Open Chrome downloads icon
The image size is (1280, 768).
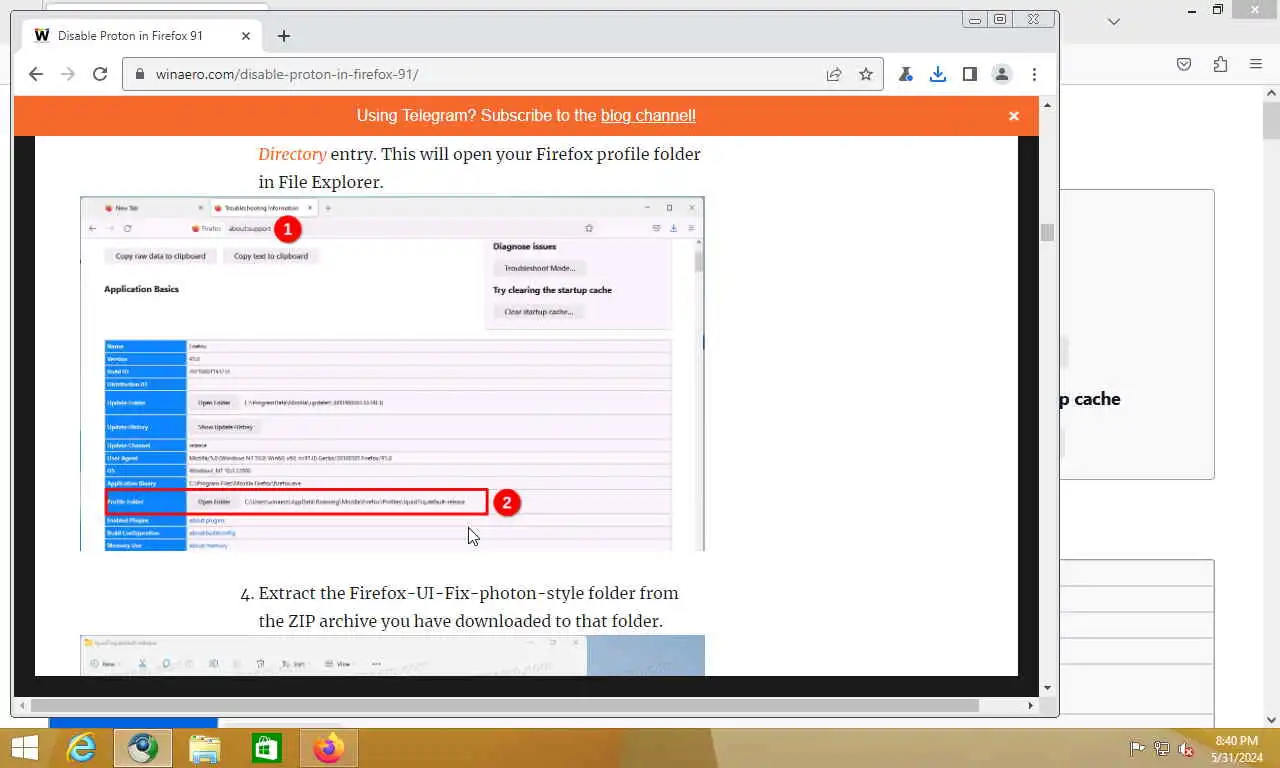click(x=938, y=74)
